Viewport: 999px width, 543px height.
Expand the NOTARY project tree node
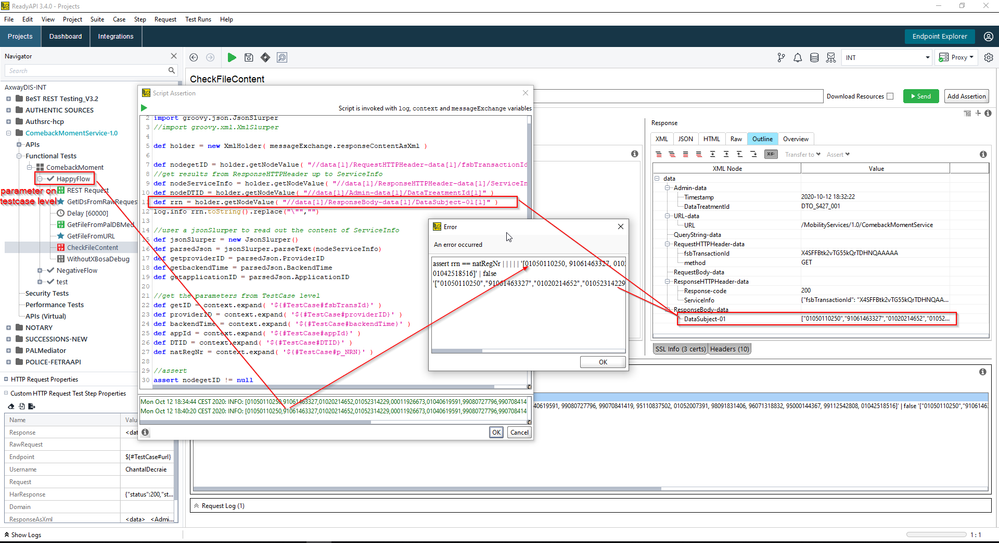tap(9, 326)
